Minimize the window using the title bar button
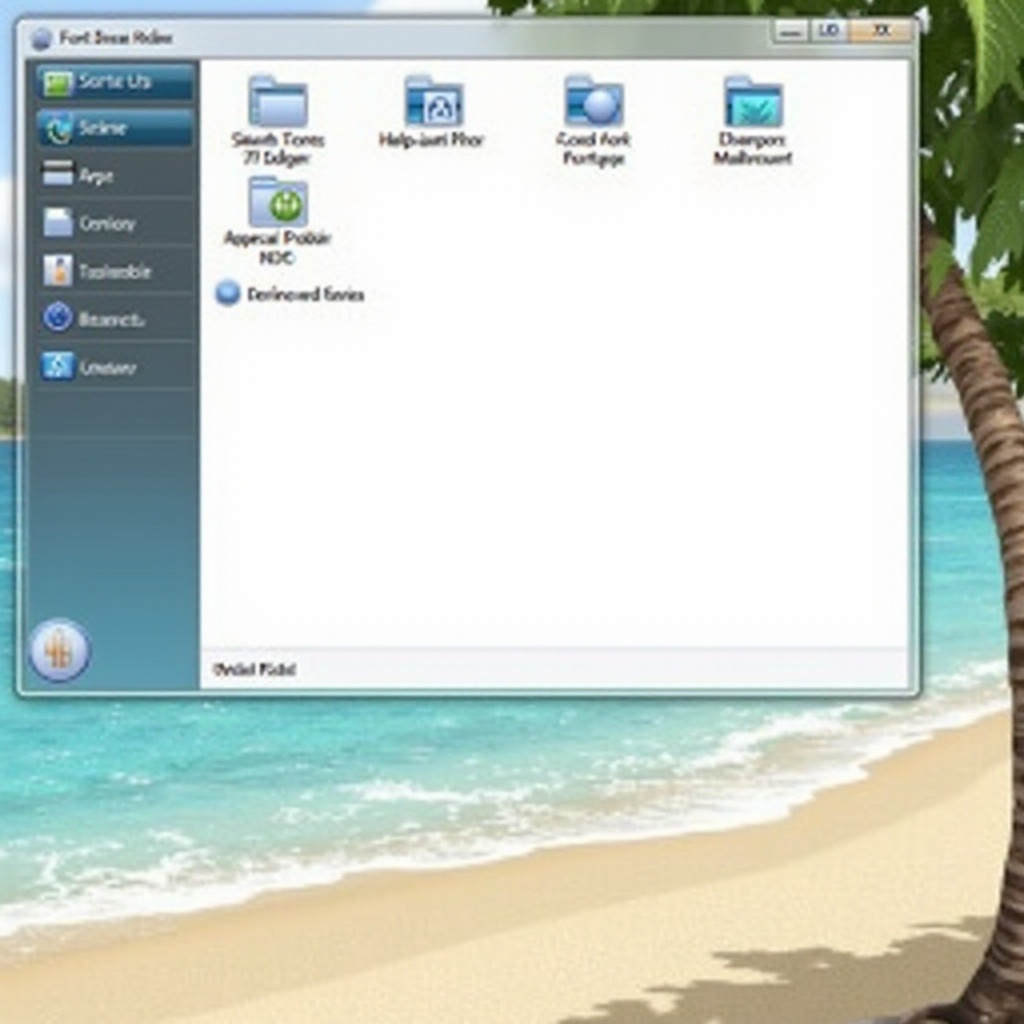1024x1024 pixels. 790,31
